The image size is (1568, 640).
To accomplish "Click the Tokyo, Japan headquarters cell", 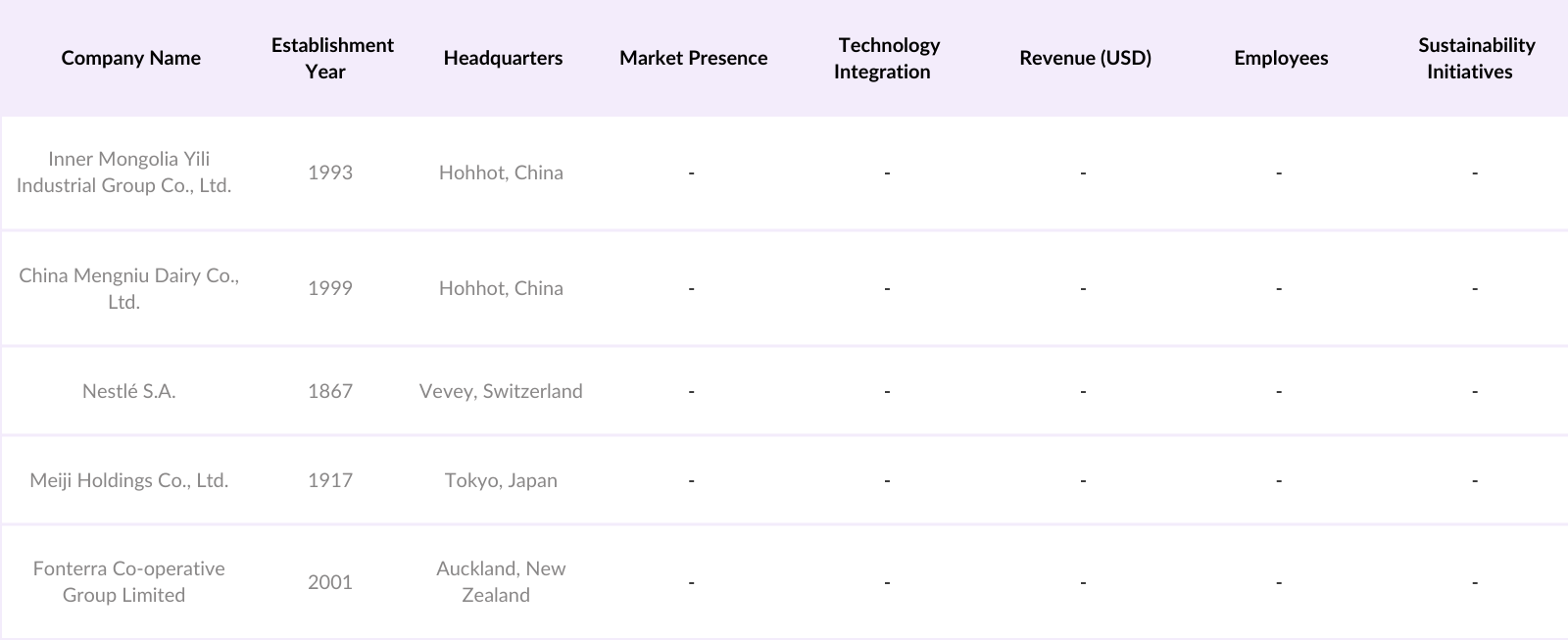I will coord(501,480).
